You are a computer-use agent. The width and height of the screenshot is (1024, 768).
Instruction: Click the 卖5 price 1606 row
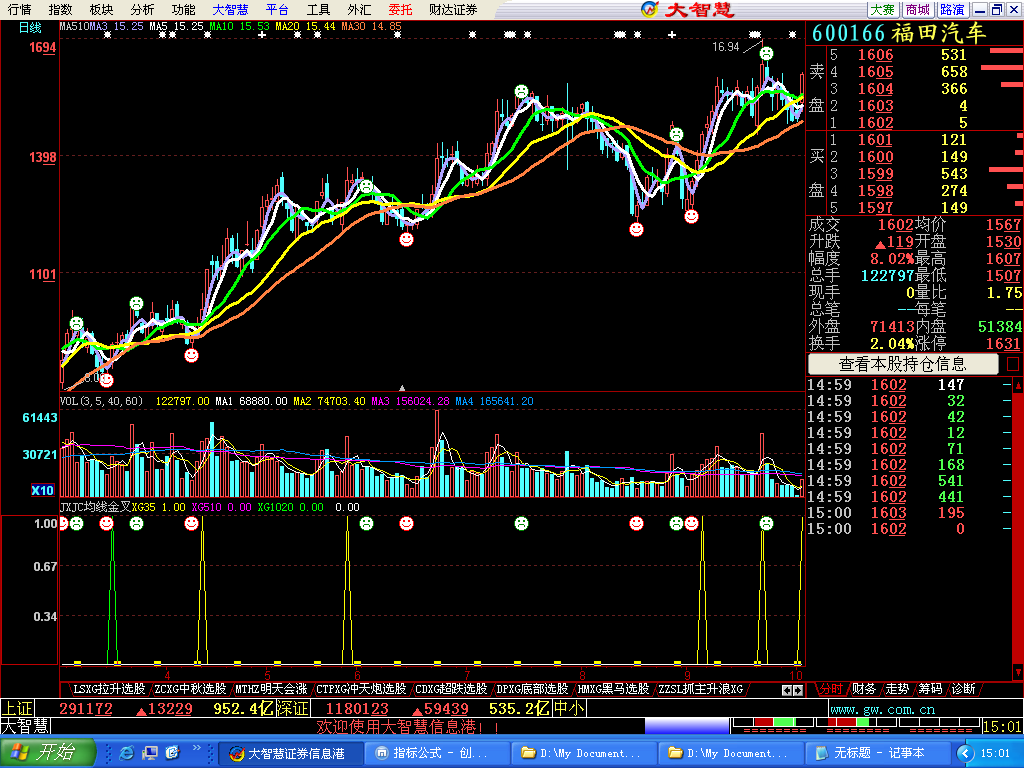coord(914,54)
